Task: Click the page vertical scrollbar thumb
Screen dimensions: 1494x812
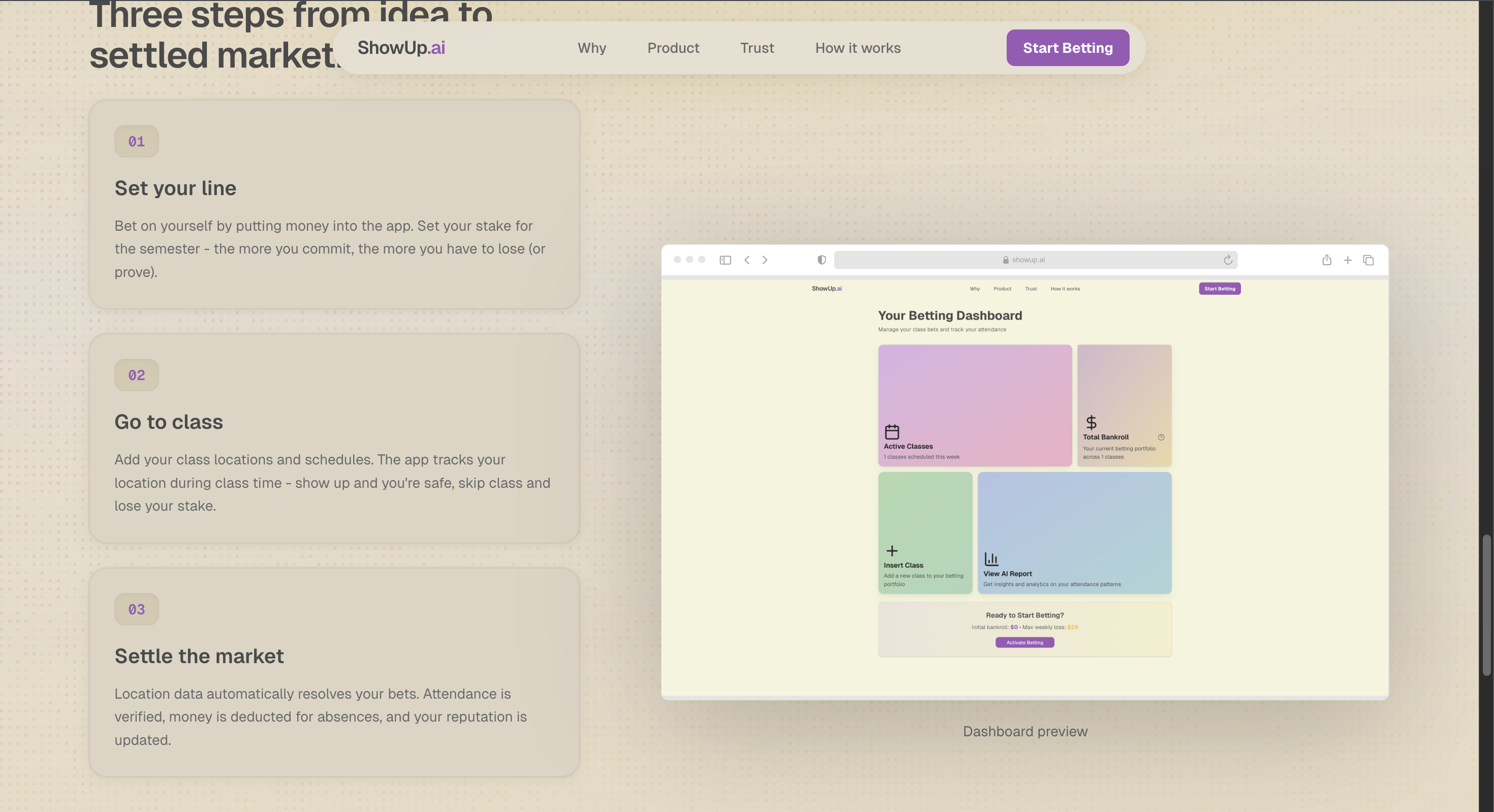Action: 1486,606
